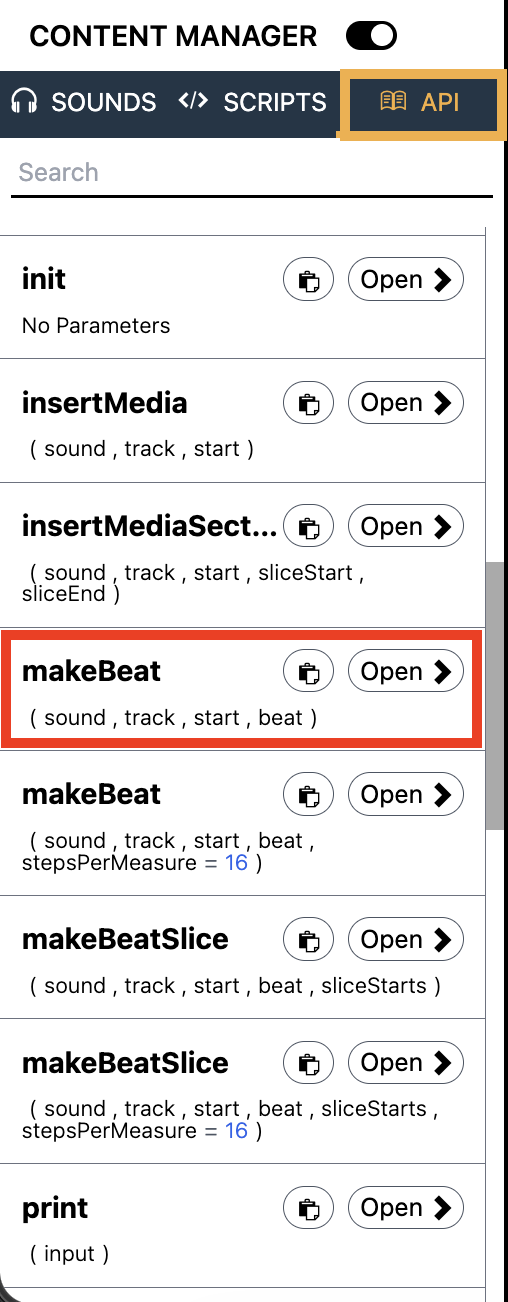Image resolution: width=508 pixels, height=1302 pixels.
Task: Copy makeBeatSlice with stepsPerMeasure to clipboard
Action: pos(309,1063)
